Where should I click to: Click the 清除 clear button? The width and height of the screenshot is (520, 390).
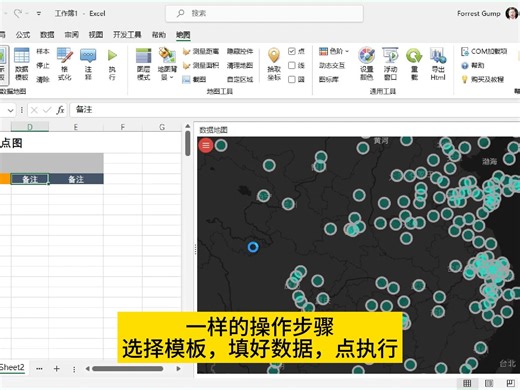pos(43,79)
